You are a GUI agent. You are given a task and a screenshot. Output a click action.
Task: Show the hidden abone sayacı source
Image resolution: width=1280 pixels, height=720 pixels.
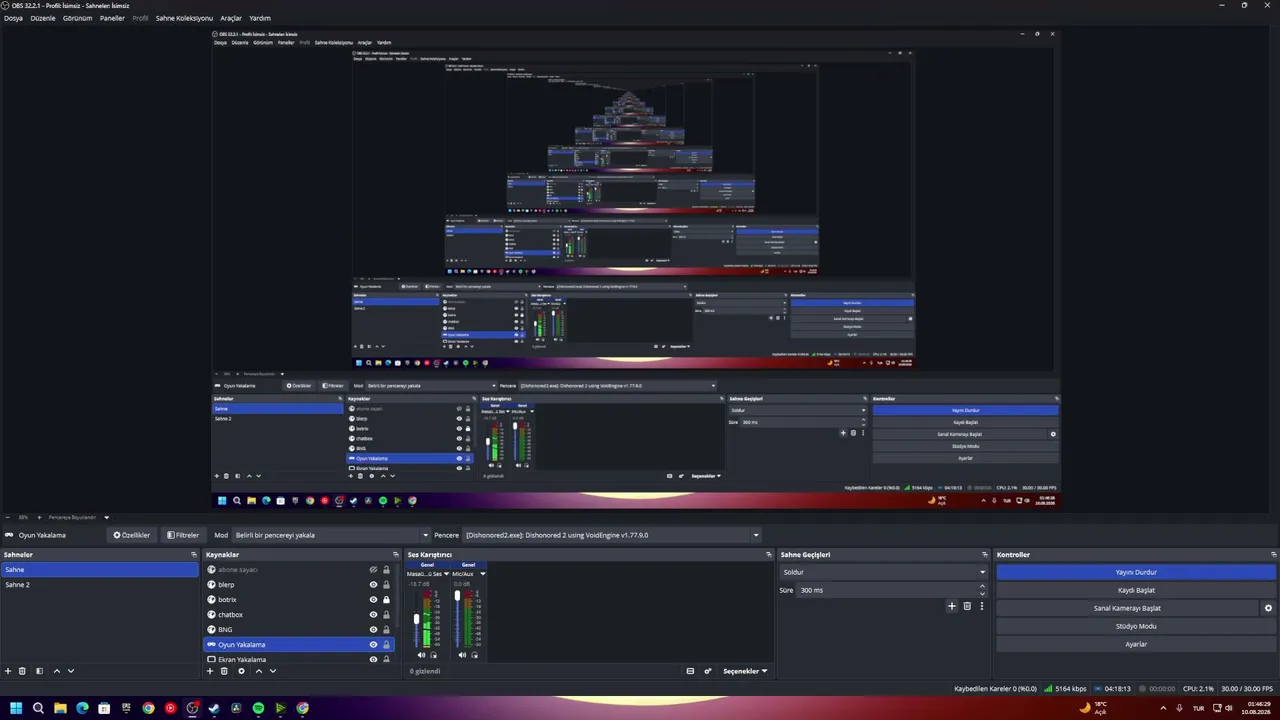[x=373, y=570]
